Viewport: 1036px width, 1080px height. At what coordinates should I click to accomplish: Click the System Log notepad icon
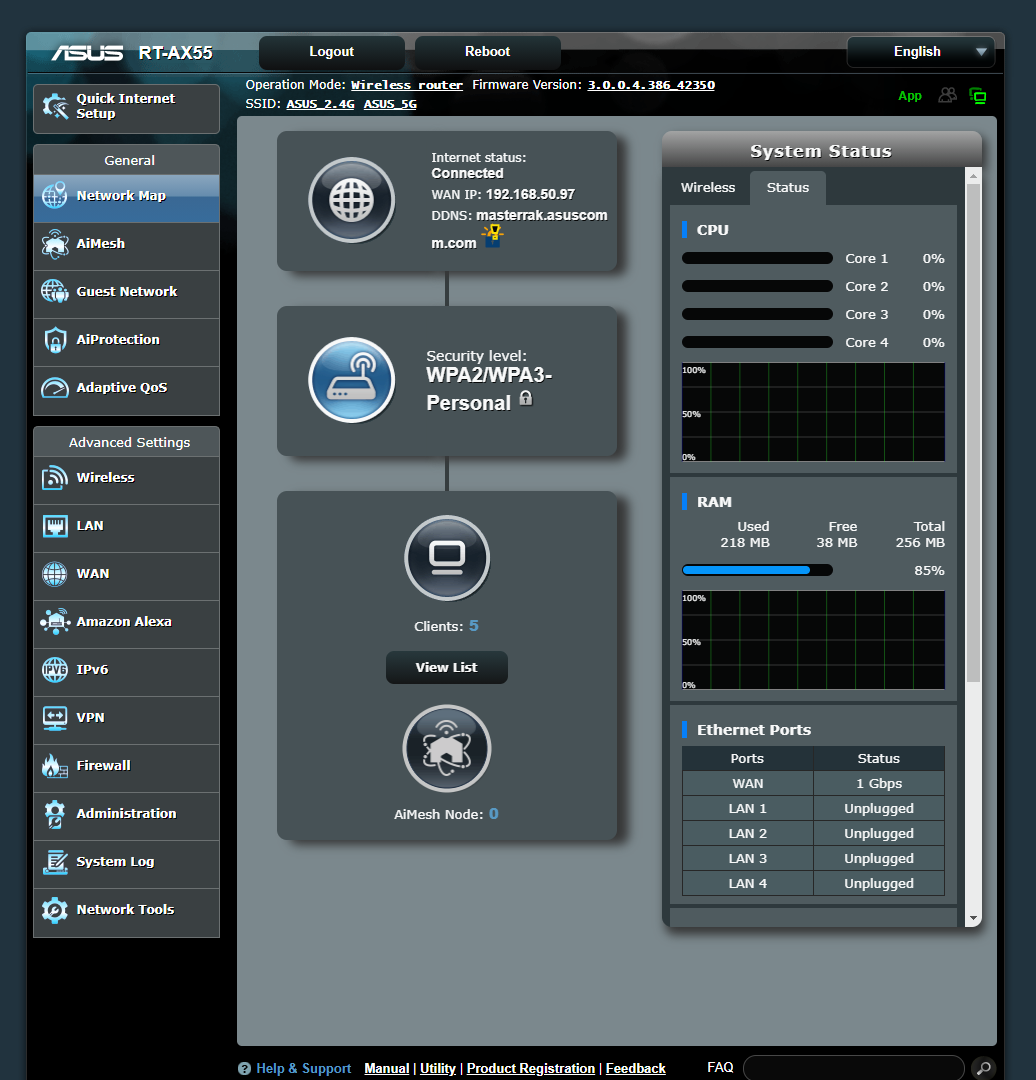pyautogui.click(x=54, y=862)
